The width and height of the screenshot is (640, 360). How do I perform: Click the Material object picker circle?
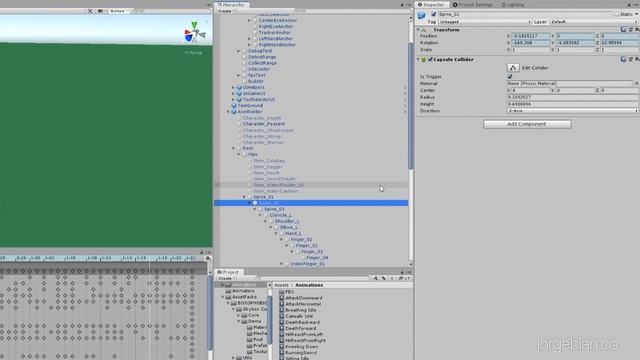[x=636, y=83]
